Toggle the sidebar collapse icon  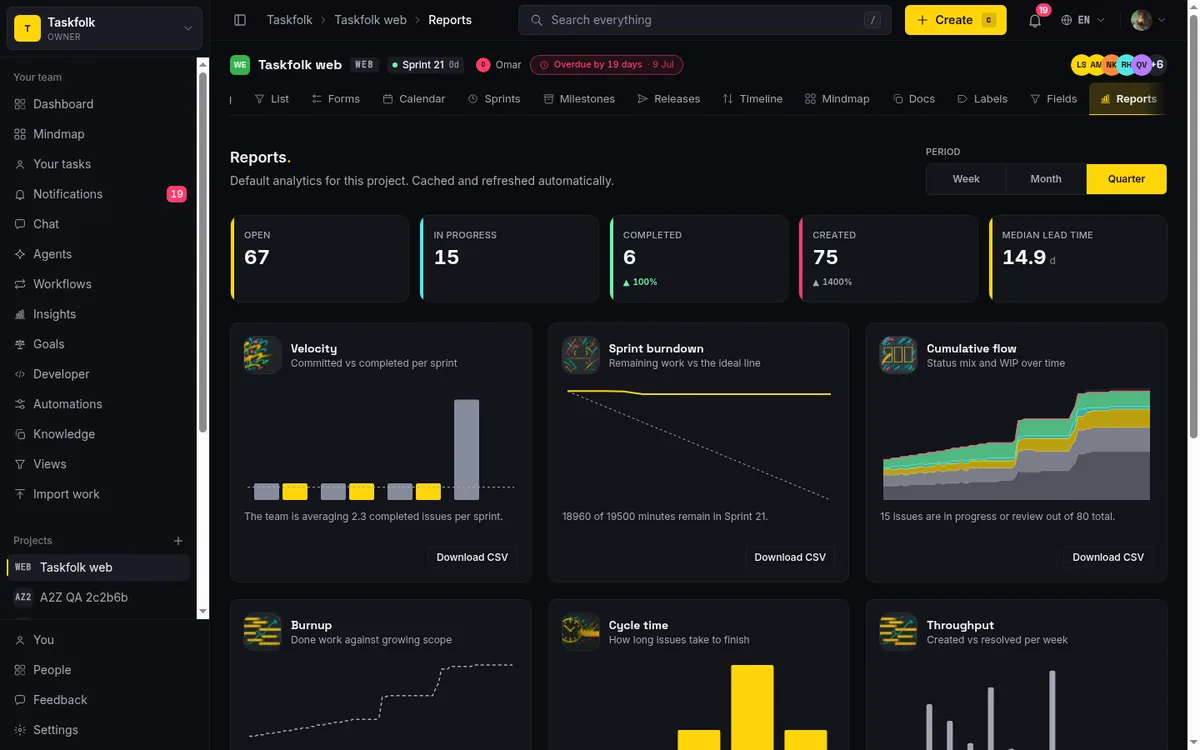pyautogui.click(x=240, y=20)
